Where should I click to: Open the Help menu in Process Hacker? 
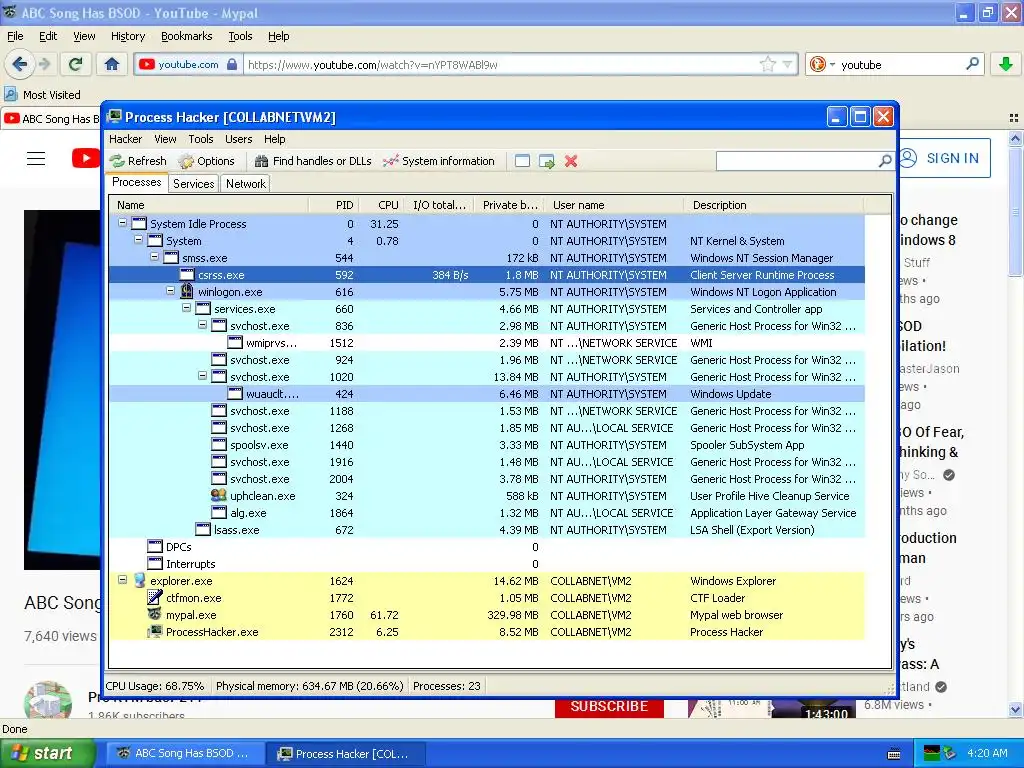click(x=274, y=139)
